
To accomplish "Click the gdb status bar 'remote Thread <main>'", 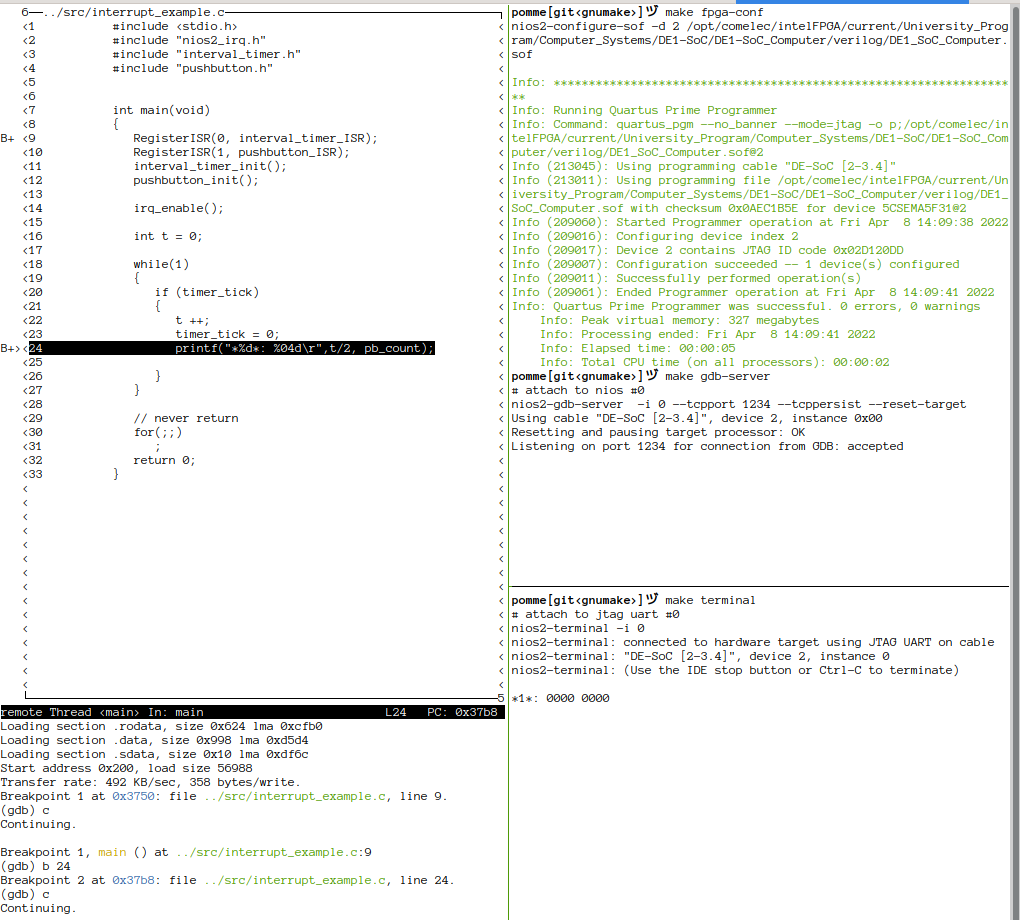I will point(69,712).
